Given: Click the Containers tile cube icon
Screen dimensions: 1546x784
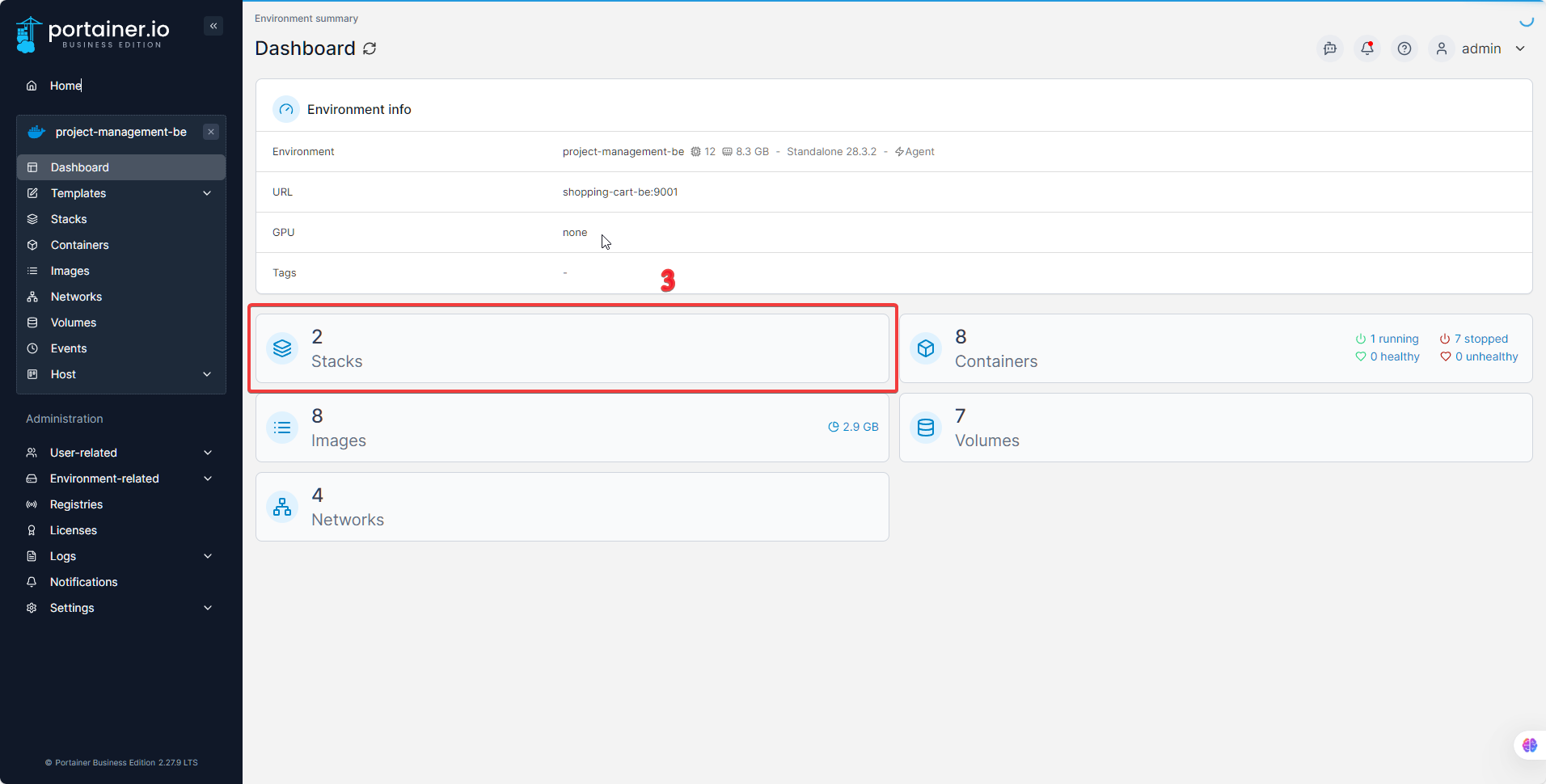Looking at the screenshot, I should 926,348.
